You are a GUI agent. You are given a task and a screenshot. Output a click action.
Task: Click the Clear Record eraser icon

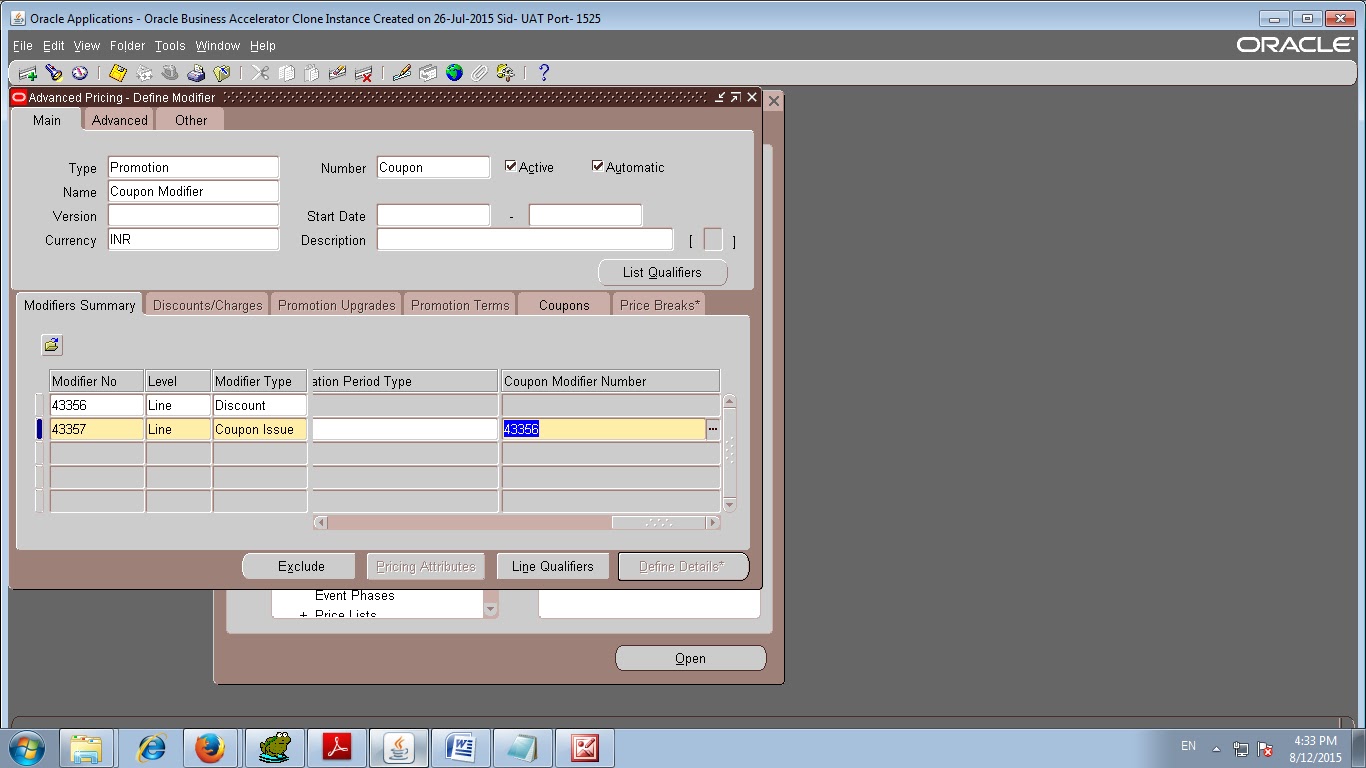pyautogui.click(x=338, y=73)
